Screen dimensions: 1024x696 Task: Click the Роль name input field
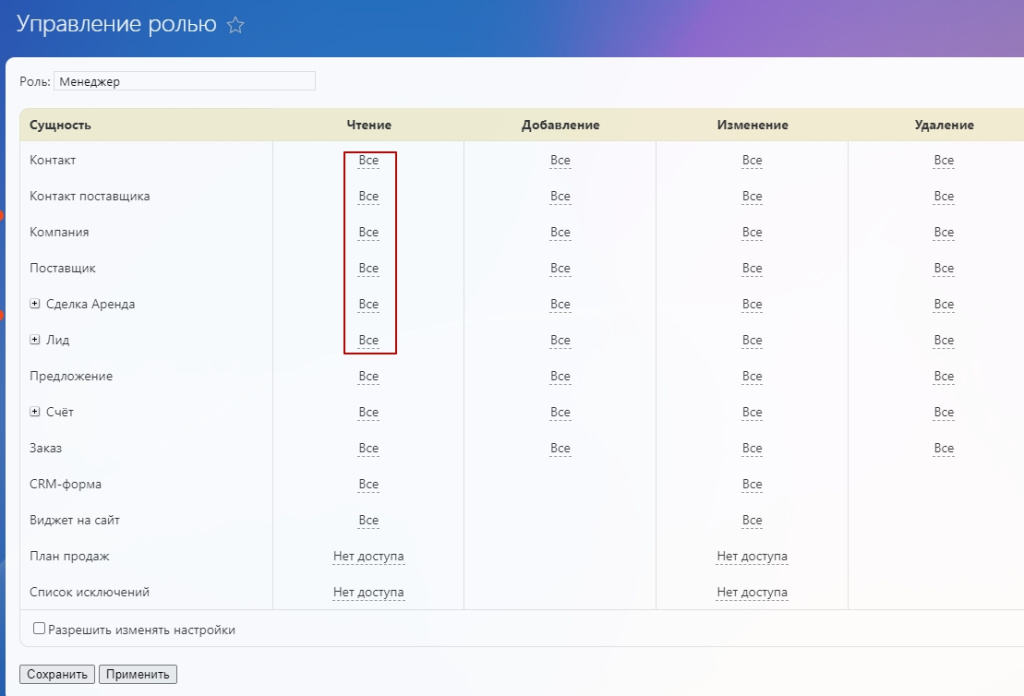[x=184, y=81]
